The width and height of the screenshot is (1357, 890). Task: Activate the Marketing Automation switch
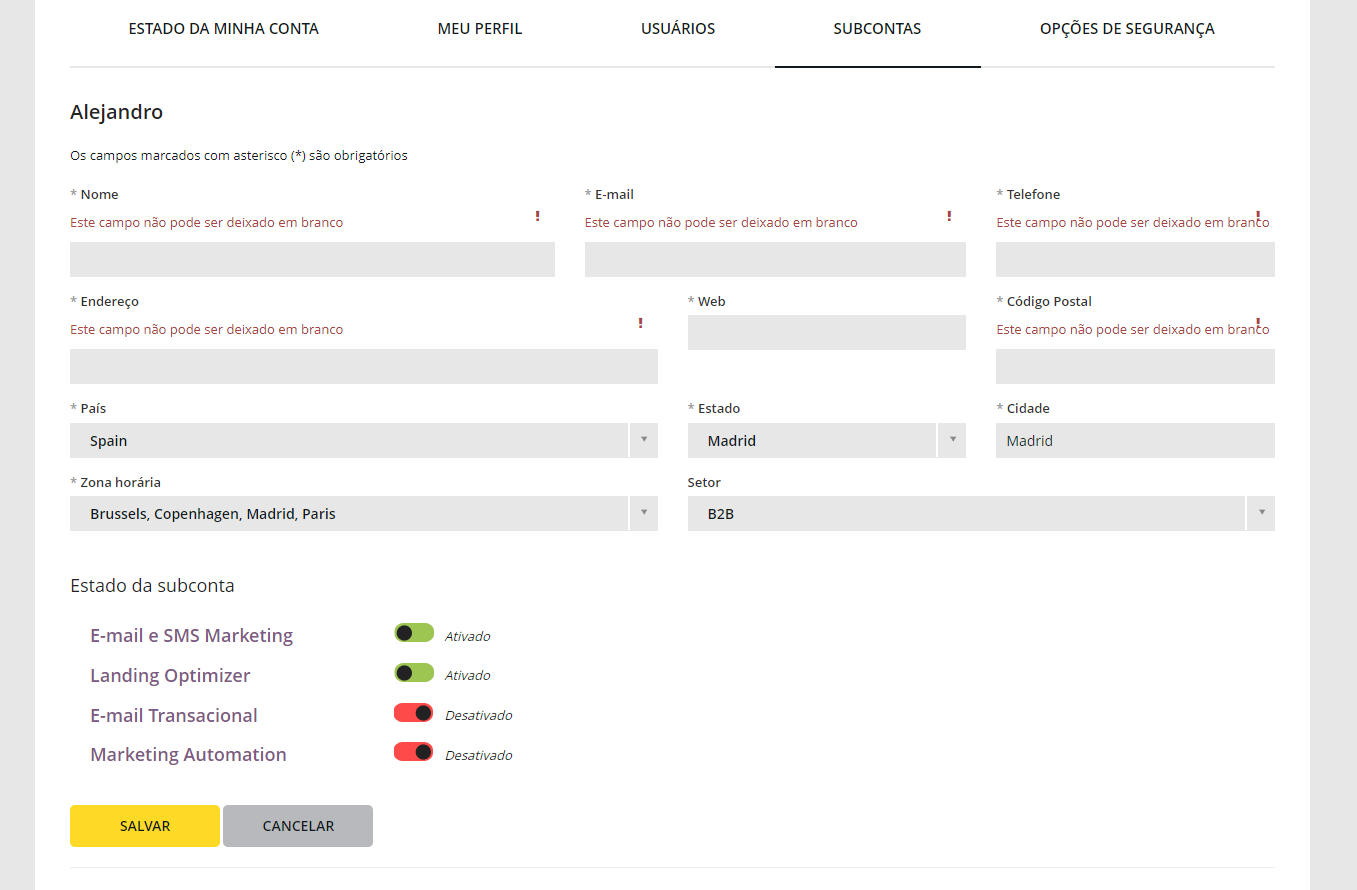point(414,752)
